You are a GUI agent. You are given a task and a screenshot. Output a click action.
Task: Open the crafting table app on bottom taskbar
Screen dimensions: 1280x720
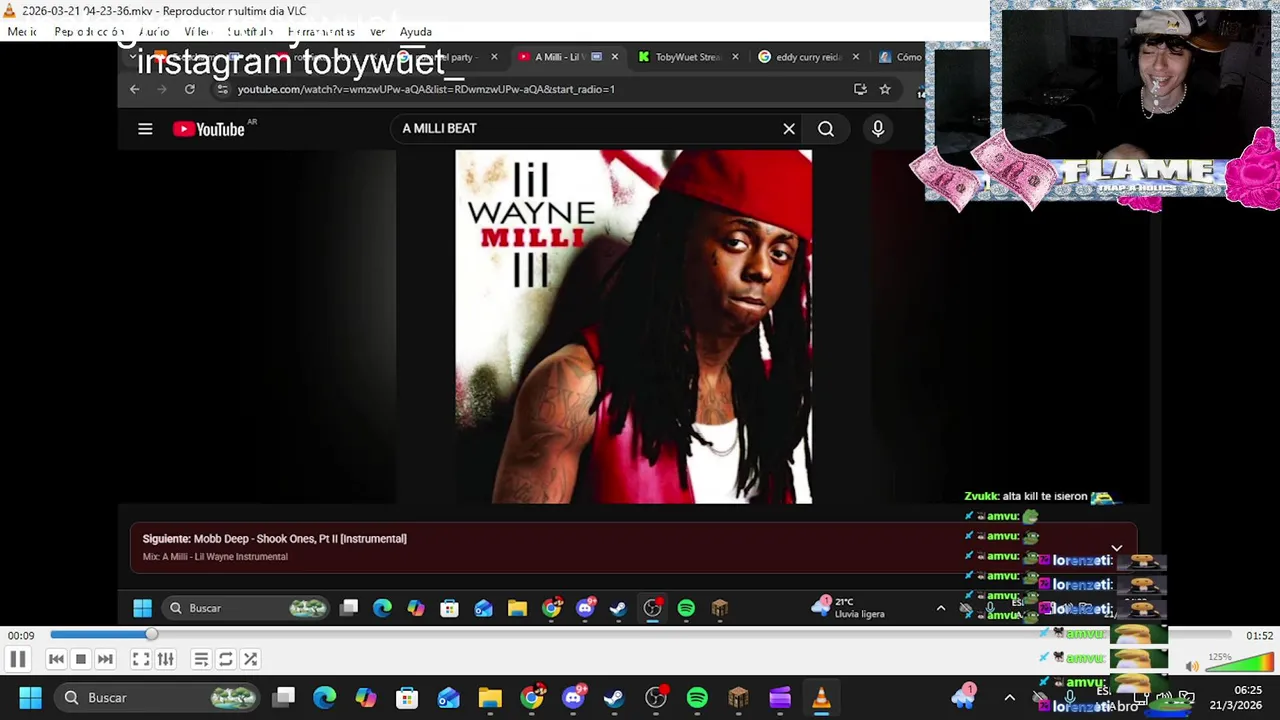(738, 698)
